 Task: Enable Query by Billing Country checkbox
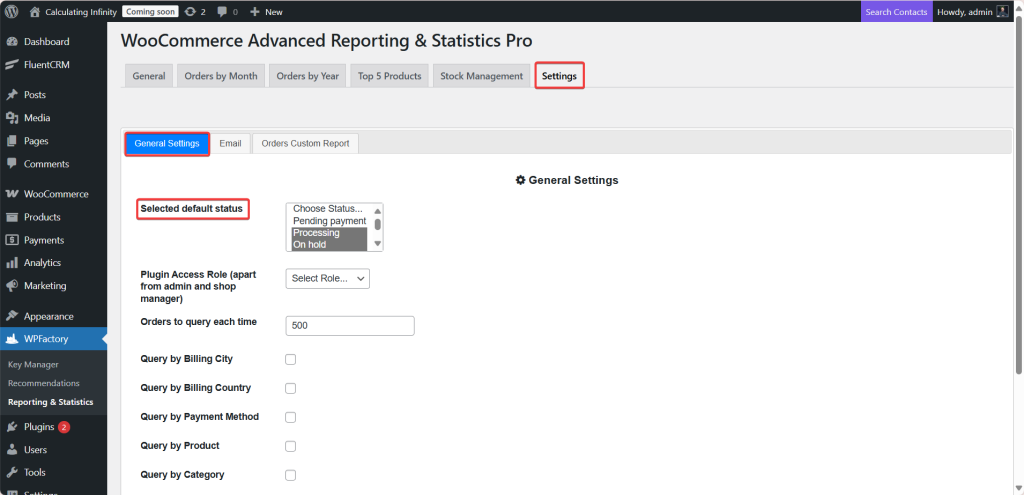pyautogui.click(x=291, y=388)
